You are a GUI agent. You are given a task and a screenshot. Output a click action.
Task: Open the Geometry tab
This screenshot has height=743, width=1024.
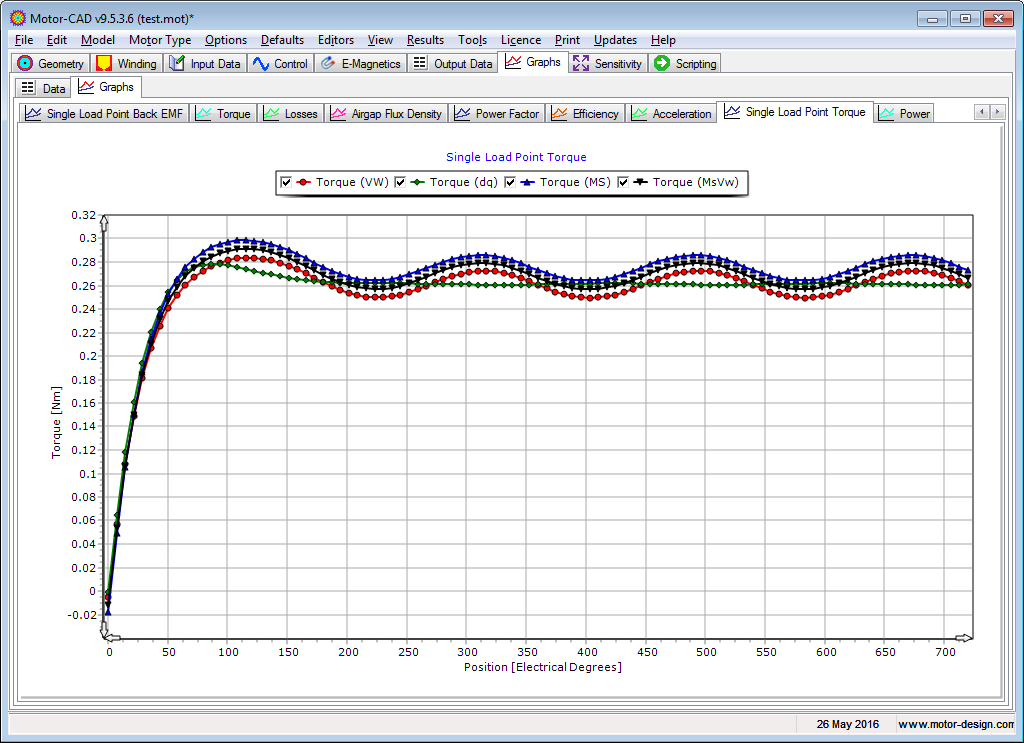(x=50, y=63)
